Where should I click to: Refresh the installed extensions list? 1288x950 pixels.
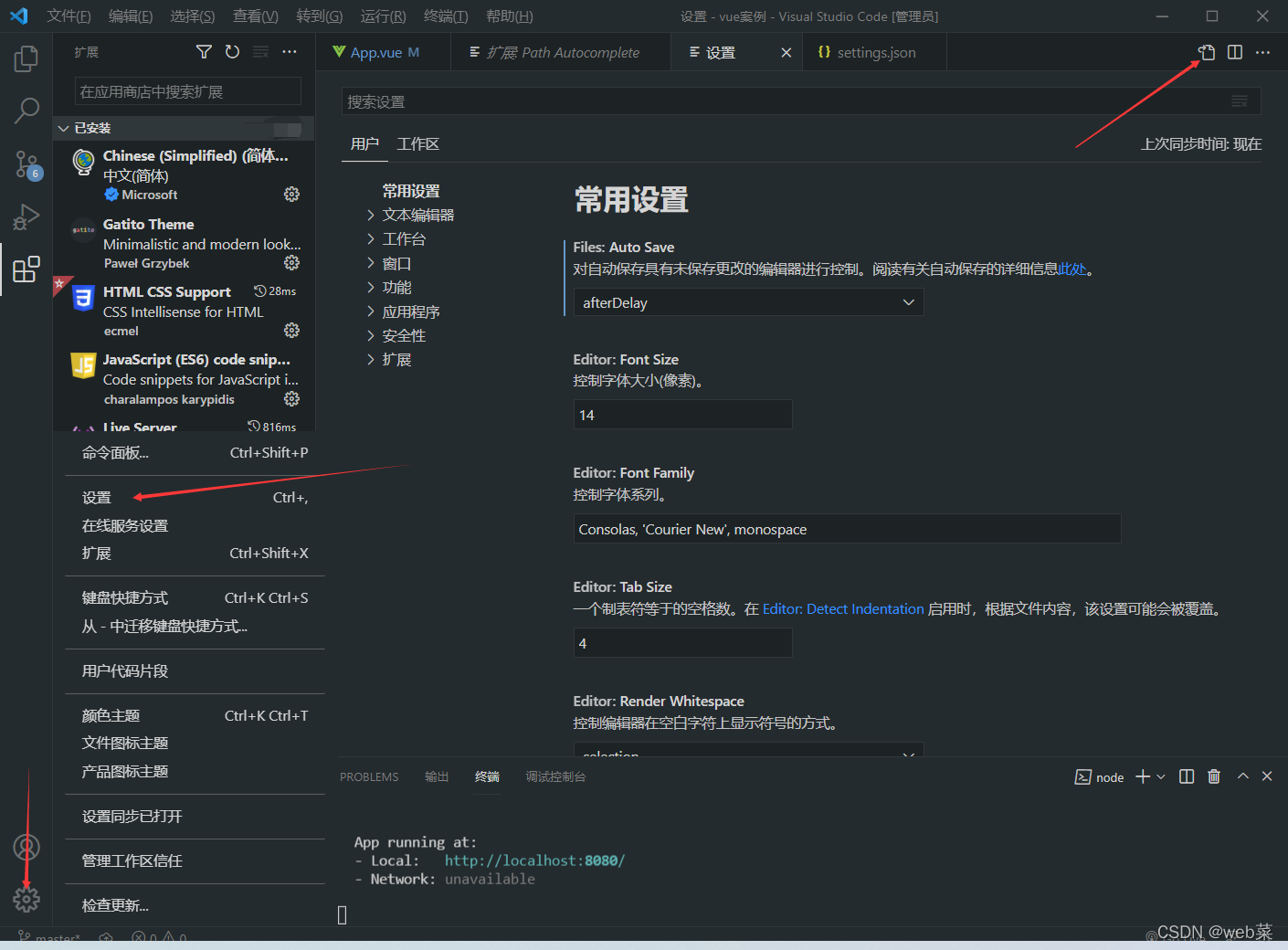[x=232, y=51]
